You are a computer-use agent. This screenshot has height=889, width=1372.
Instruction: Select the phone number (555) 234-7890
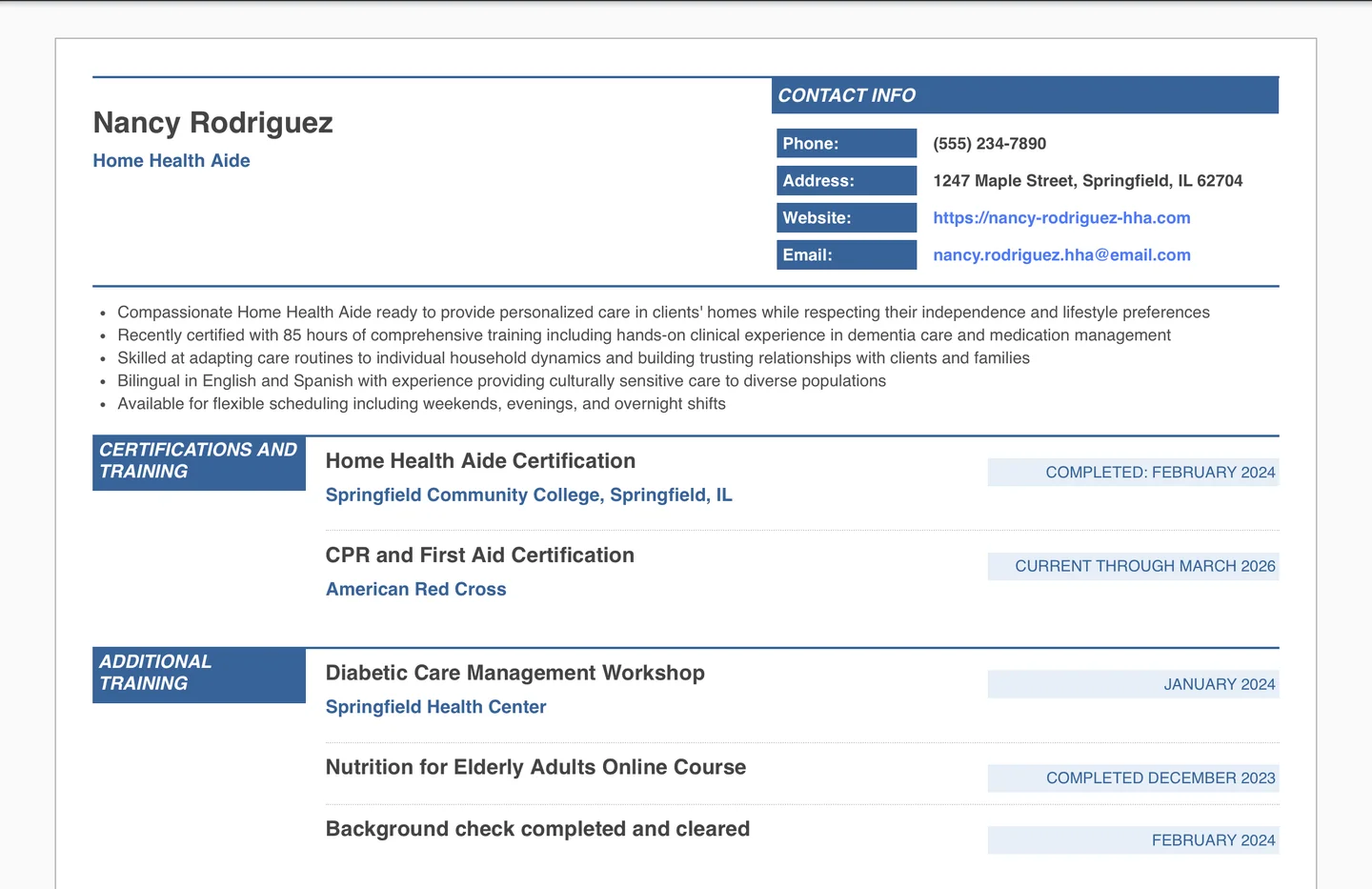coord(989,144)
